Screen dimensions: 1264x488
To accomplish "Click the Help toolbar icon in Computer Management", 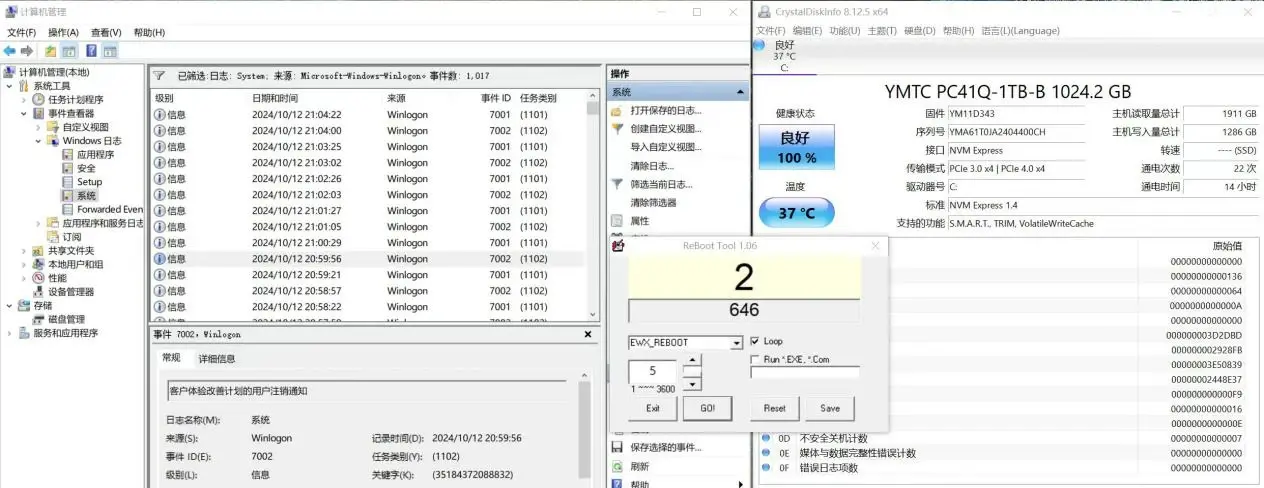I will pyautogui.click(x=91, y=51).
